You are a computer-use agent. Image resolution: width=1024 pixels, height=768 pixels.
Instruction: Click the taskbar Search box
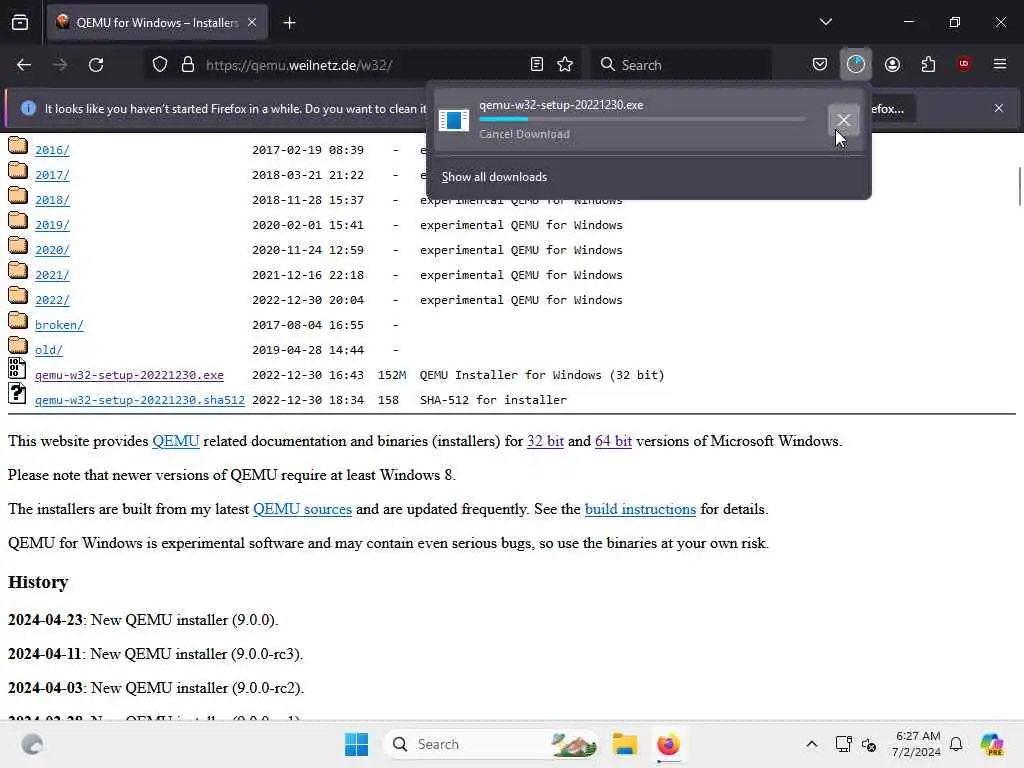(491, 744)
